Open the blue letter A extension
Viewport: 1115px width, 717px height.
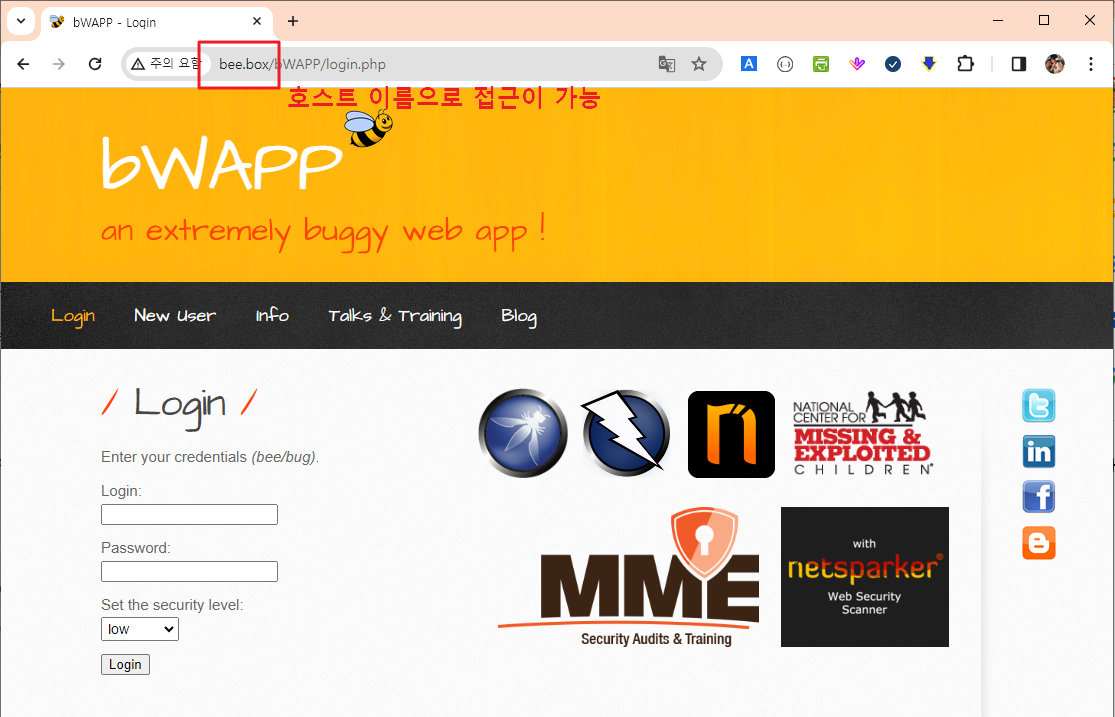click(x=749, y=64)
